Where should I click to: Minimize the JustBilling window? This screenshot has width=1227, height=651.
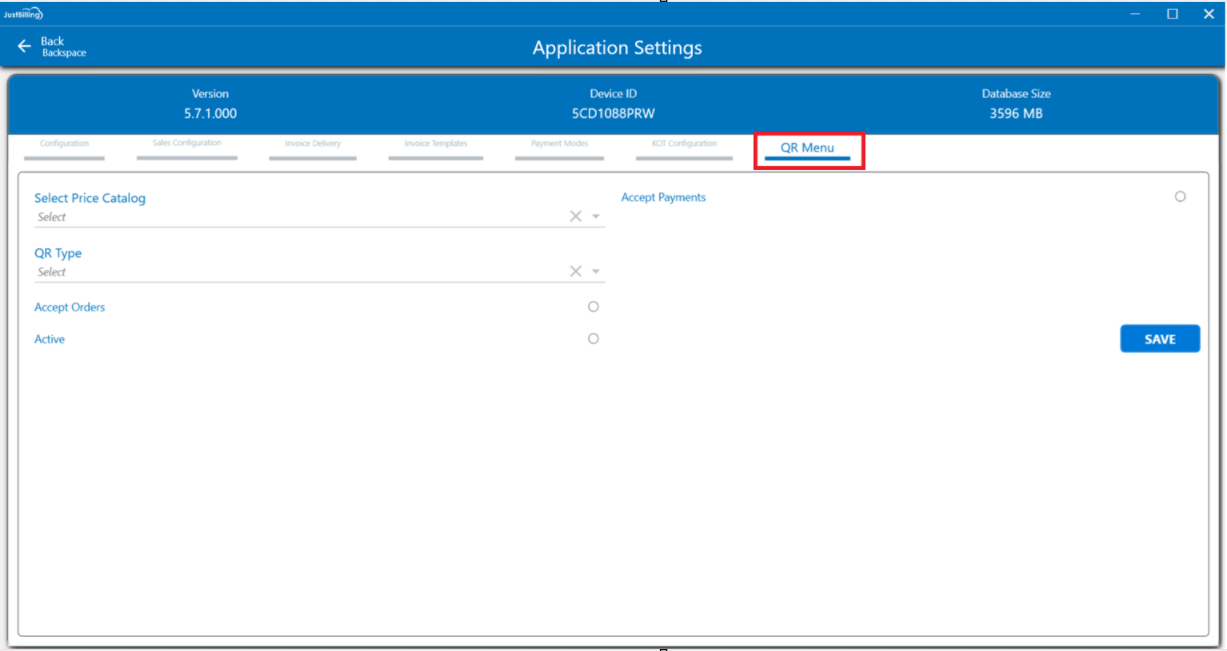[x=1135, y=14]
